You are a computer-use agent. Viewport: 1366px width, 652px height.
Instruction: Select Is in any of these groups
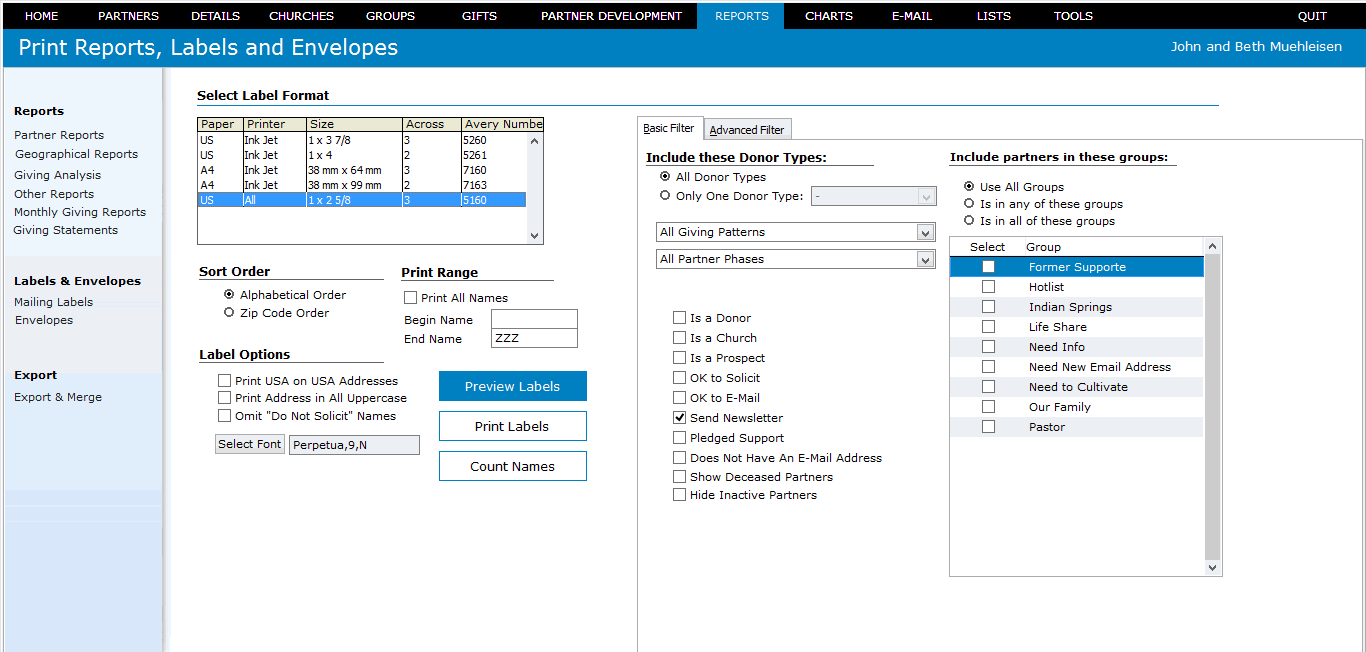pos(969,204)
